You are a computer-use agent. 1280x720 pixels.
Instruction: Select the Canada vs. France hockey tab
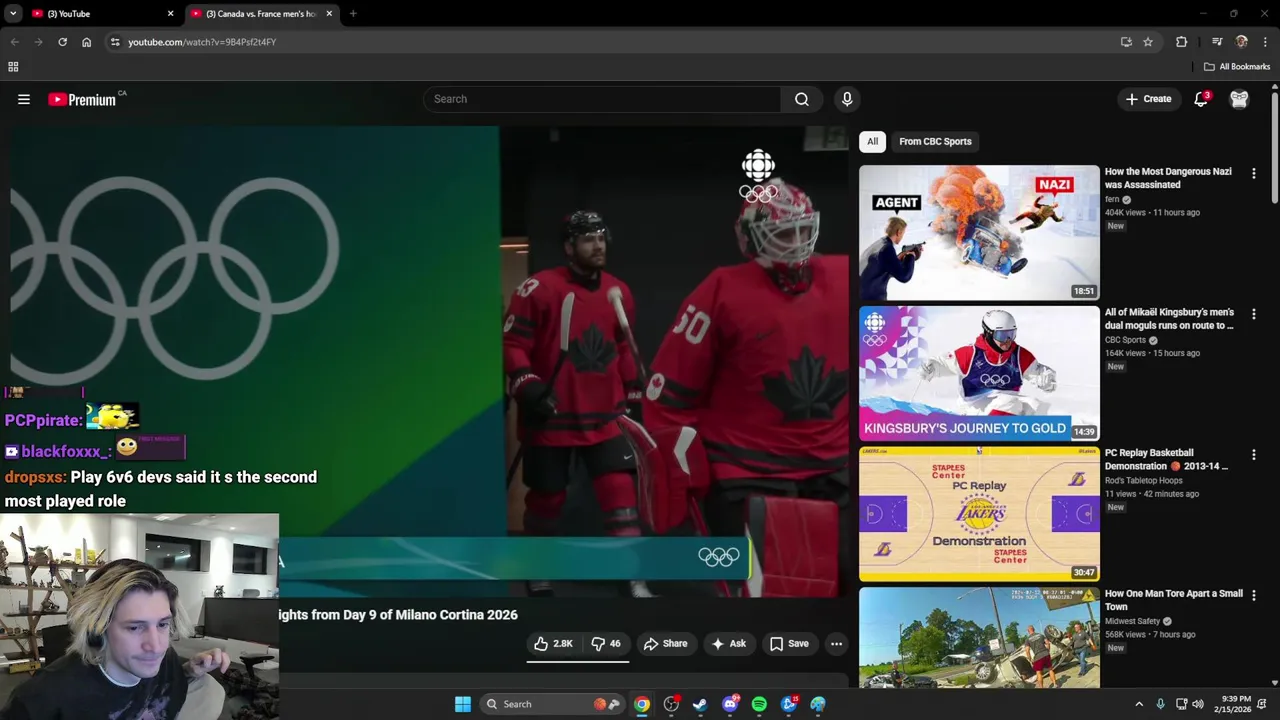(262, 14)
